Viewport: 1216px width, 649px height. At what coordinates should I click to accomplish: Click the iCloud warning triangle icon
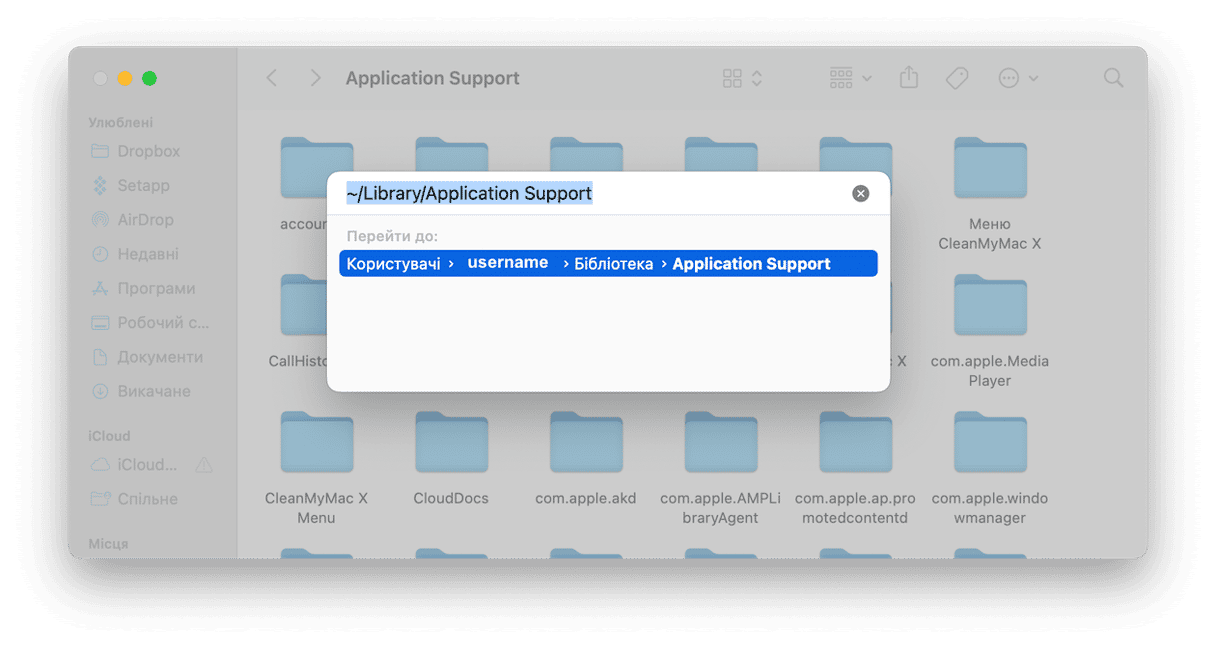point(204,465)
